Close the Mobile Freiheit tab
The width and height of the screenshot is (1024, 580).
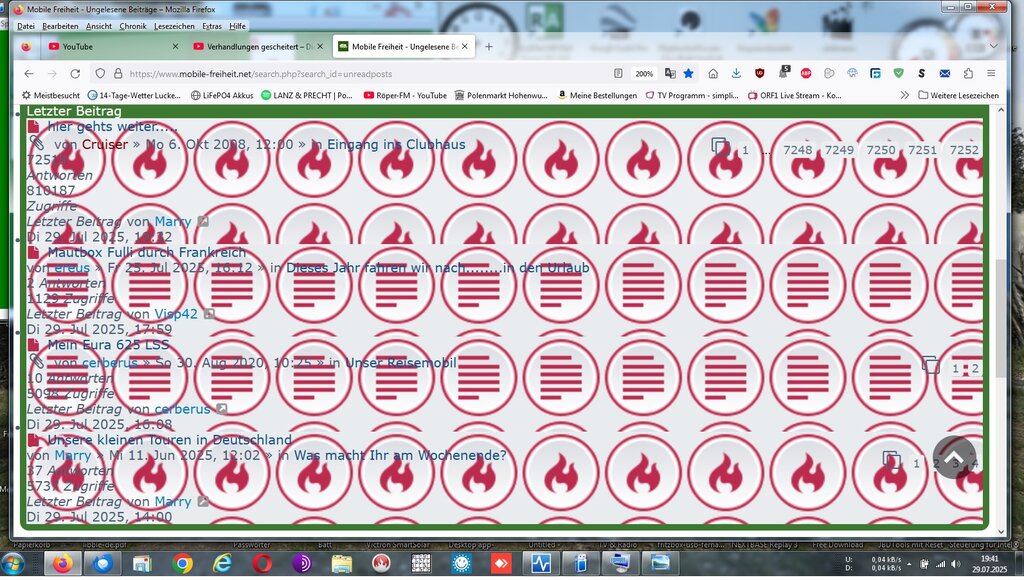pyautogui.click(x=464, y=46)
